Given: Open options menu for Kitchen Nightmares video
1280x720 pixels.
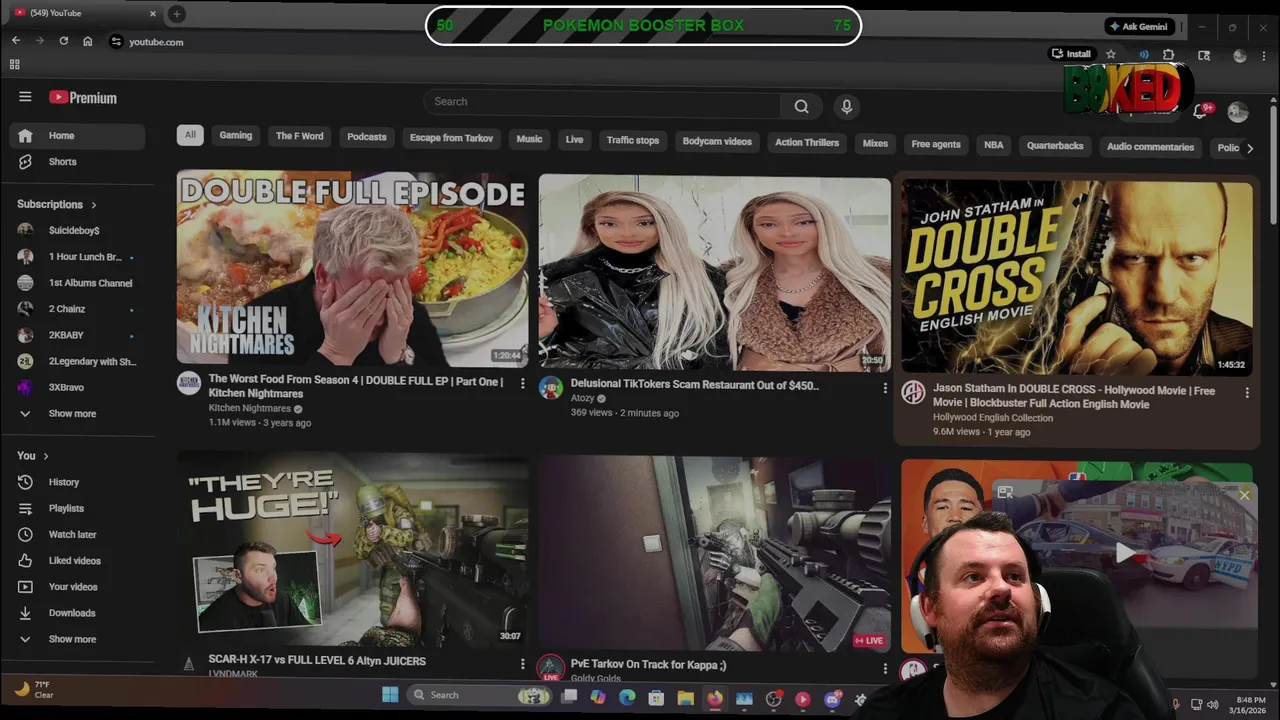Looking at the screenshot, I should (522, 384).
